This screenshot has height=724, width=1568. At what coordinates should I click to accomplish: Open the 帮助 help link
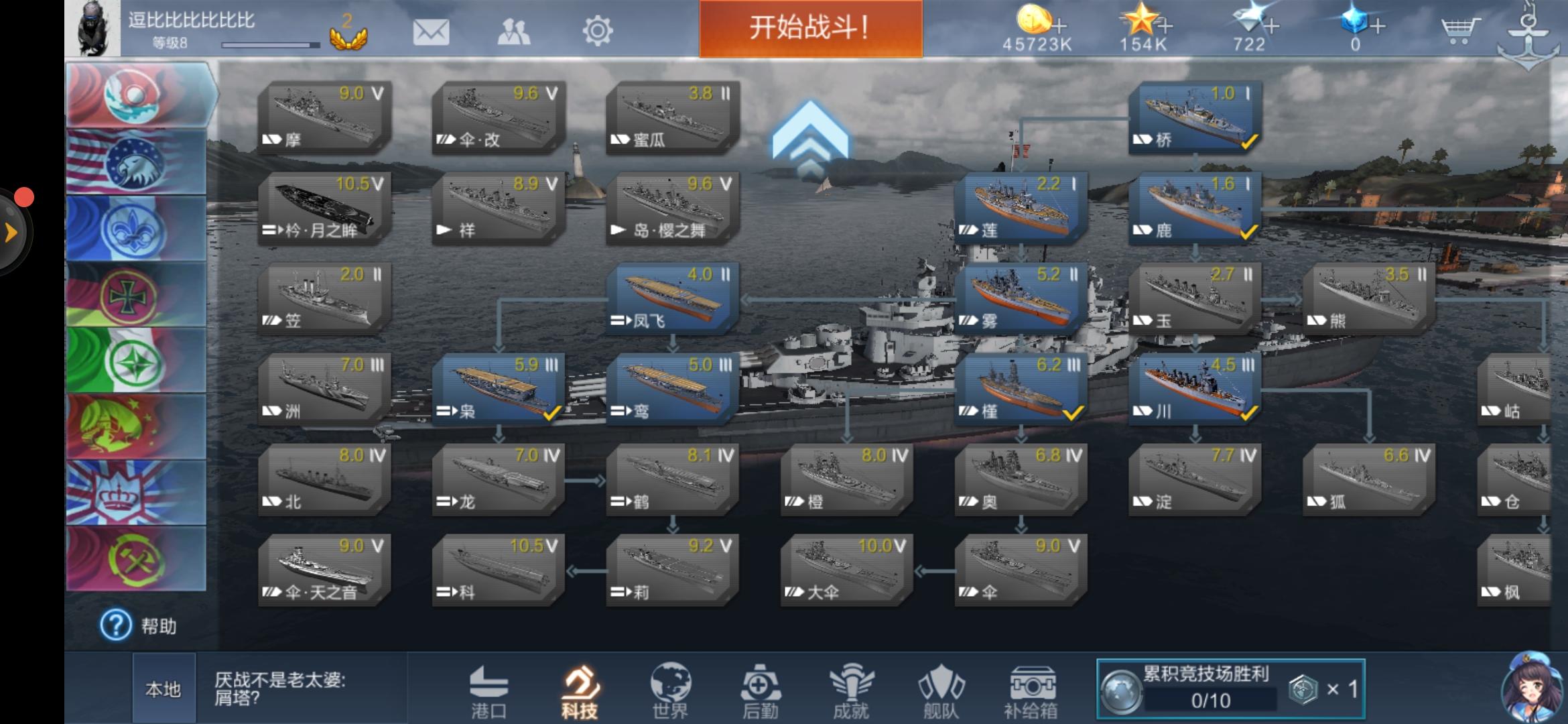(x=139, y=625)
